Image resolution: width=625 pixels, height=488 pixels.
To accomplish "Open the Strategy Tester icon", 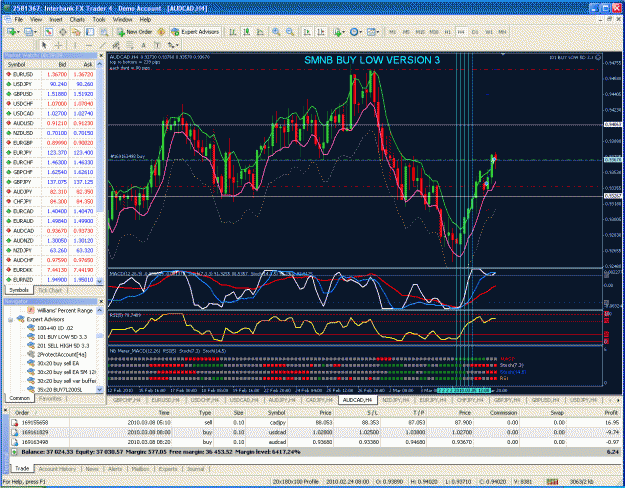I will [104, 32].
